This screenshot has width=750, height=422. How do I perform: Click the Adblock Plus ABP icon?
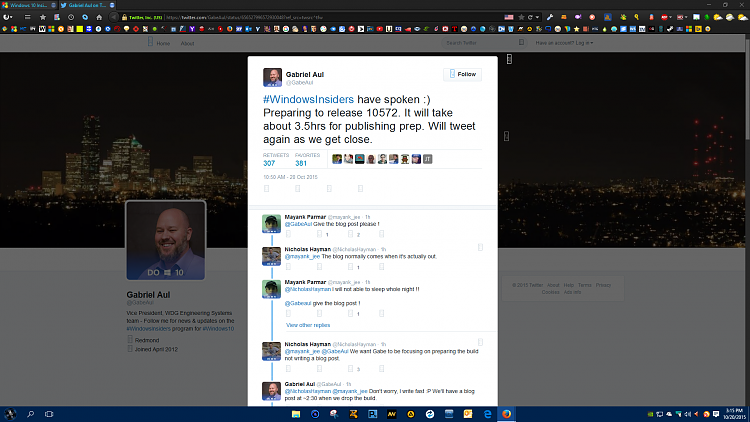coord(663,17)
